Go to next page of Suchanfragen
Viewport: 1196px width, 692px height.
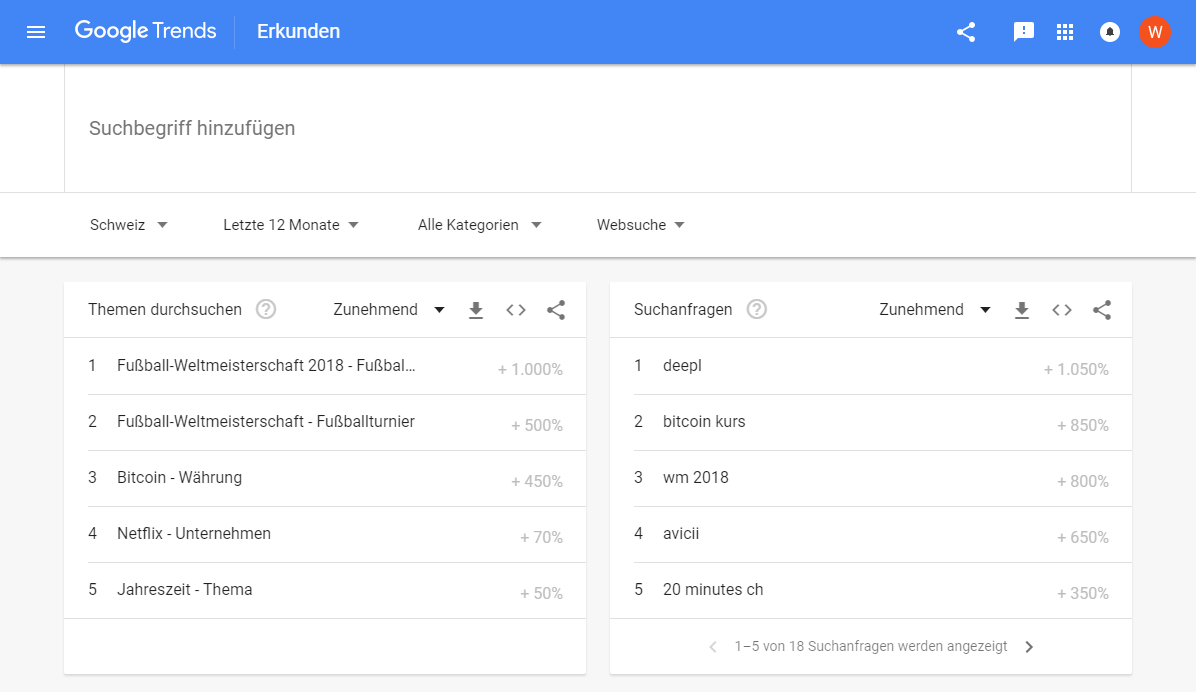[x=1029, y=647]
